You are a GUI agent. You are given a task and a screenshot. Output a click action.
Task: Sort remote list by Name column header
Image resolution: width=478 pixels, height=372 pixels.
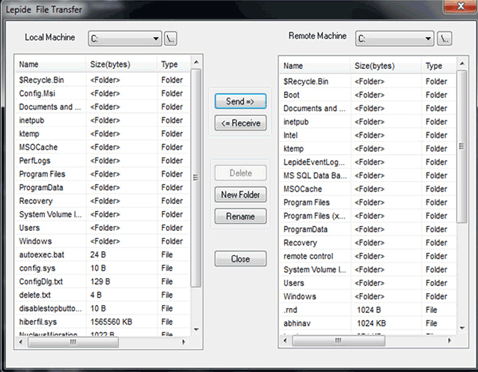coord(315,66)
